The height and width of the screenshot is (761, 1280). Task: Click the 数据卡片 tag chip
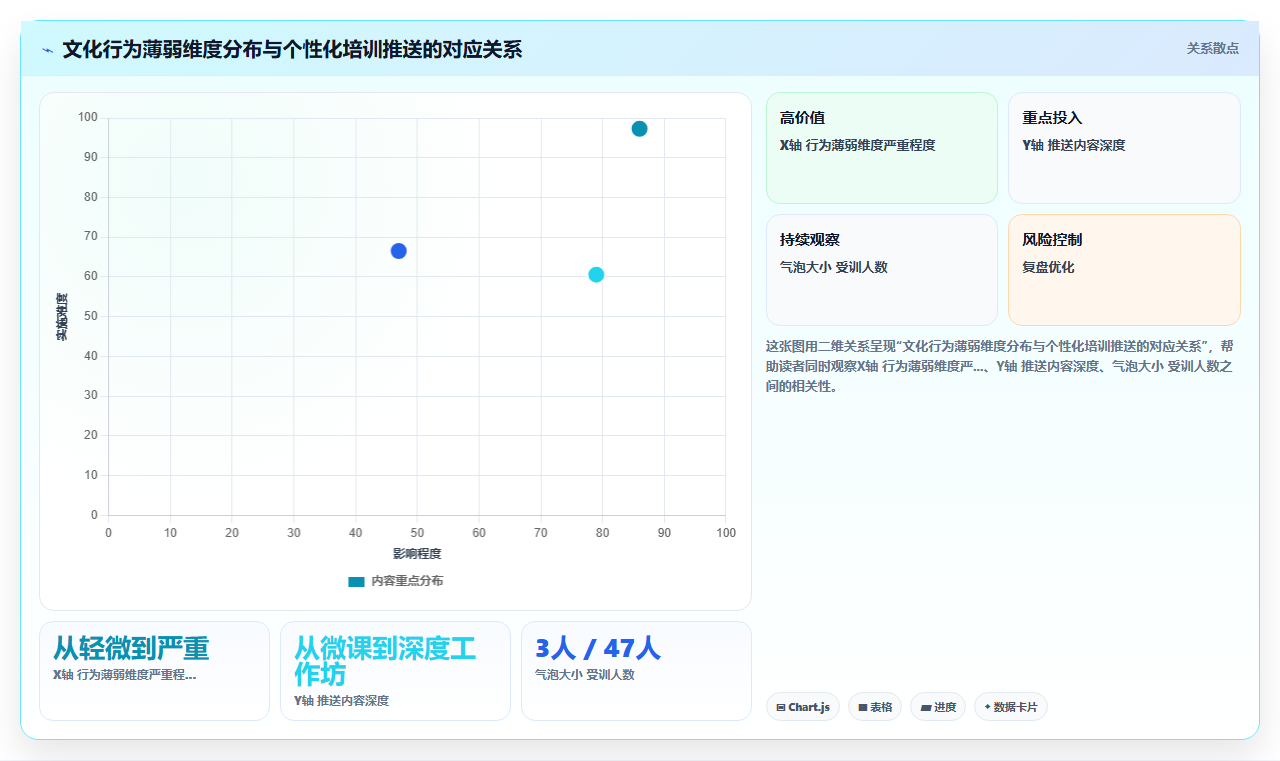pos(1011,707)
